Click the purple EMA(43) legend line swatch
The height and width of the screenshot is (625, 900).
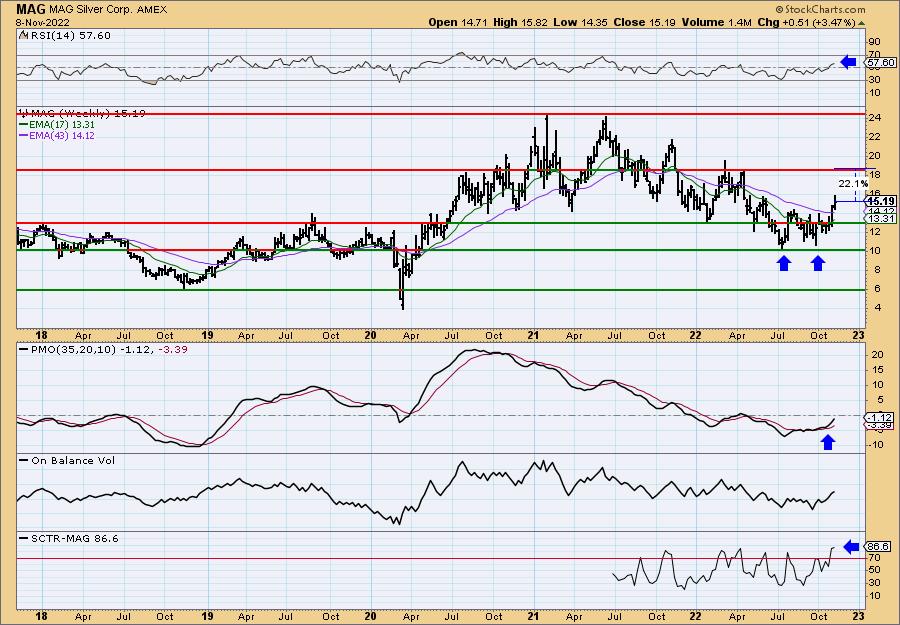(24, 136)
